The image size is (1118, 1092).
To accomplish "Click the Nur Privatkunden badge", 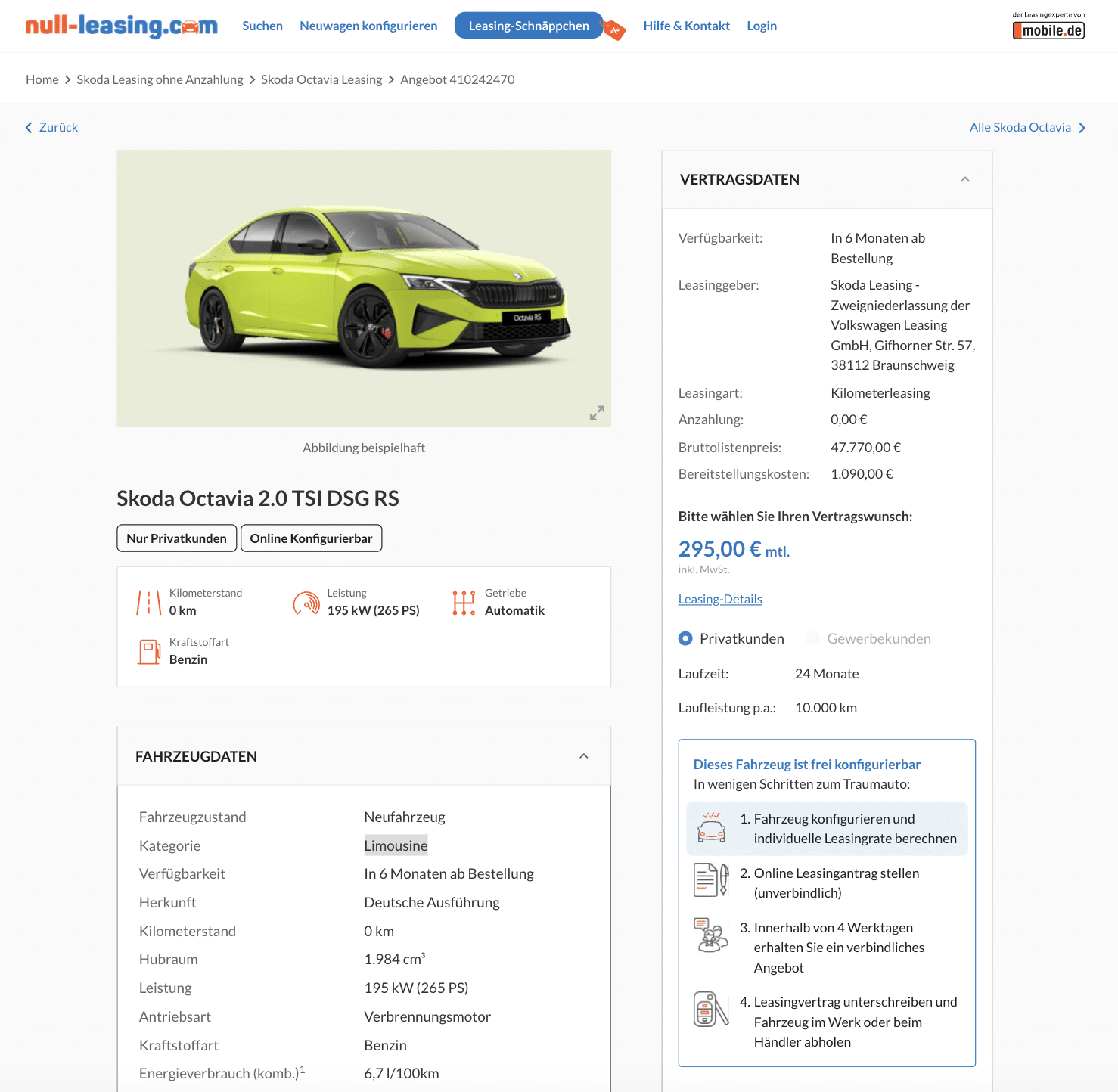I will (x=177, y=538).
